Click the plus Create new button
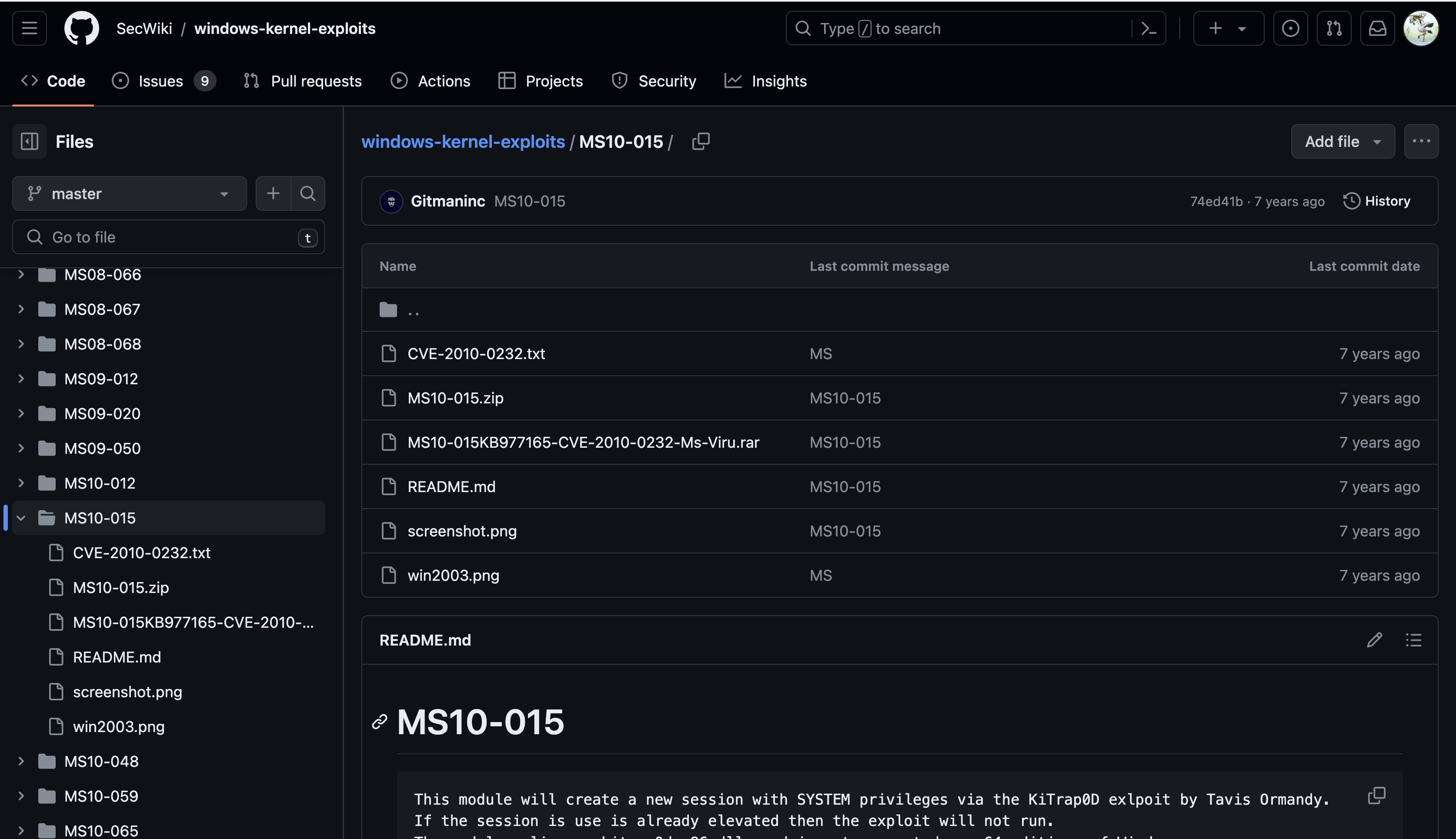The height and width of the screenshot is (839, 1456). tap(1228, 28)
